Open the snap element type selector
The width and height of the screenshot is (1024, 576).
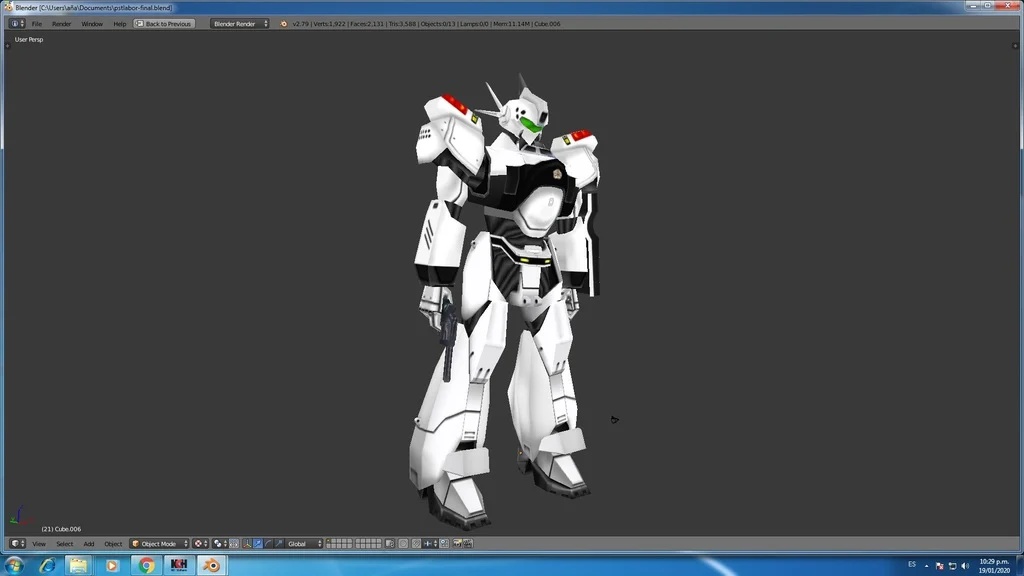tap(430, 543)
